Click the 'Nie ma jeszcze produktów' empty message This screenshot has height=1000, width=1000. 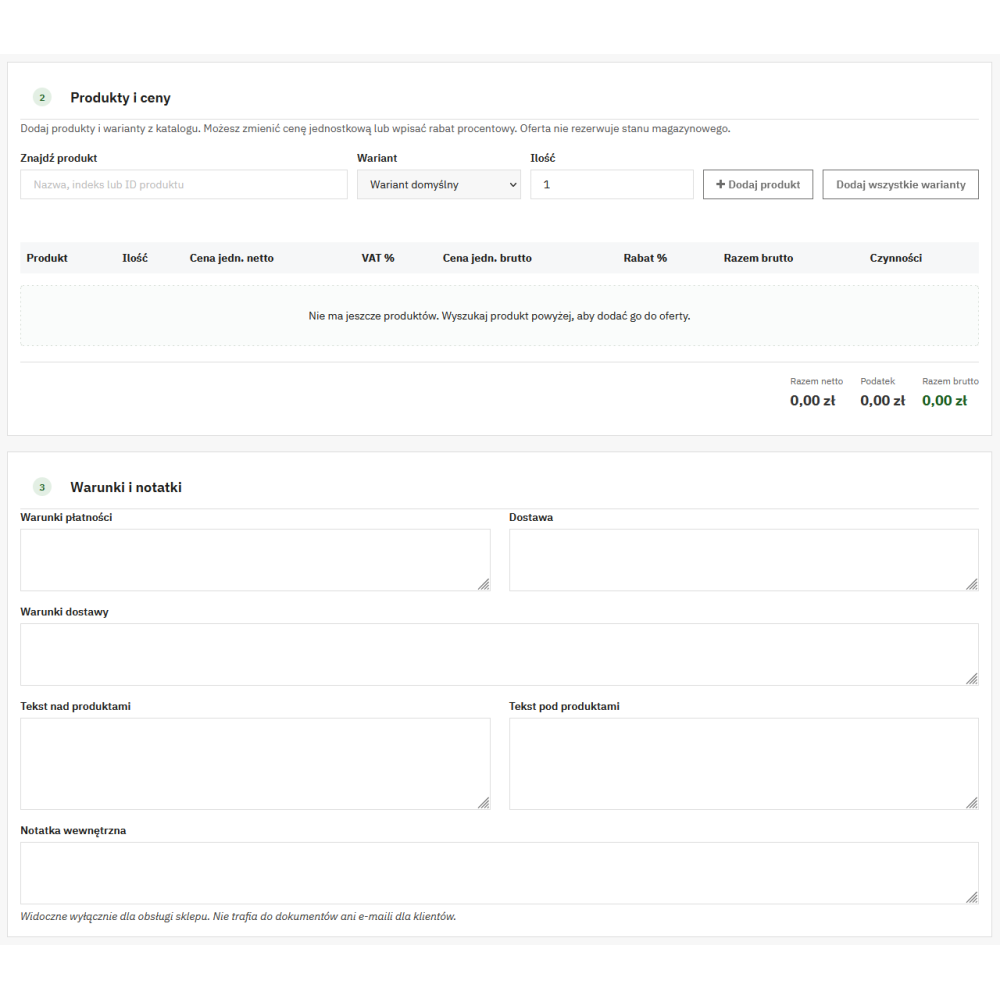(x=499, y=316)
